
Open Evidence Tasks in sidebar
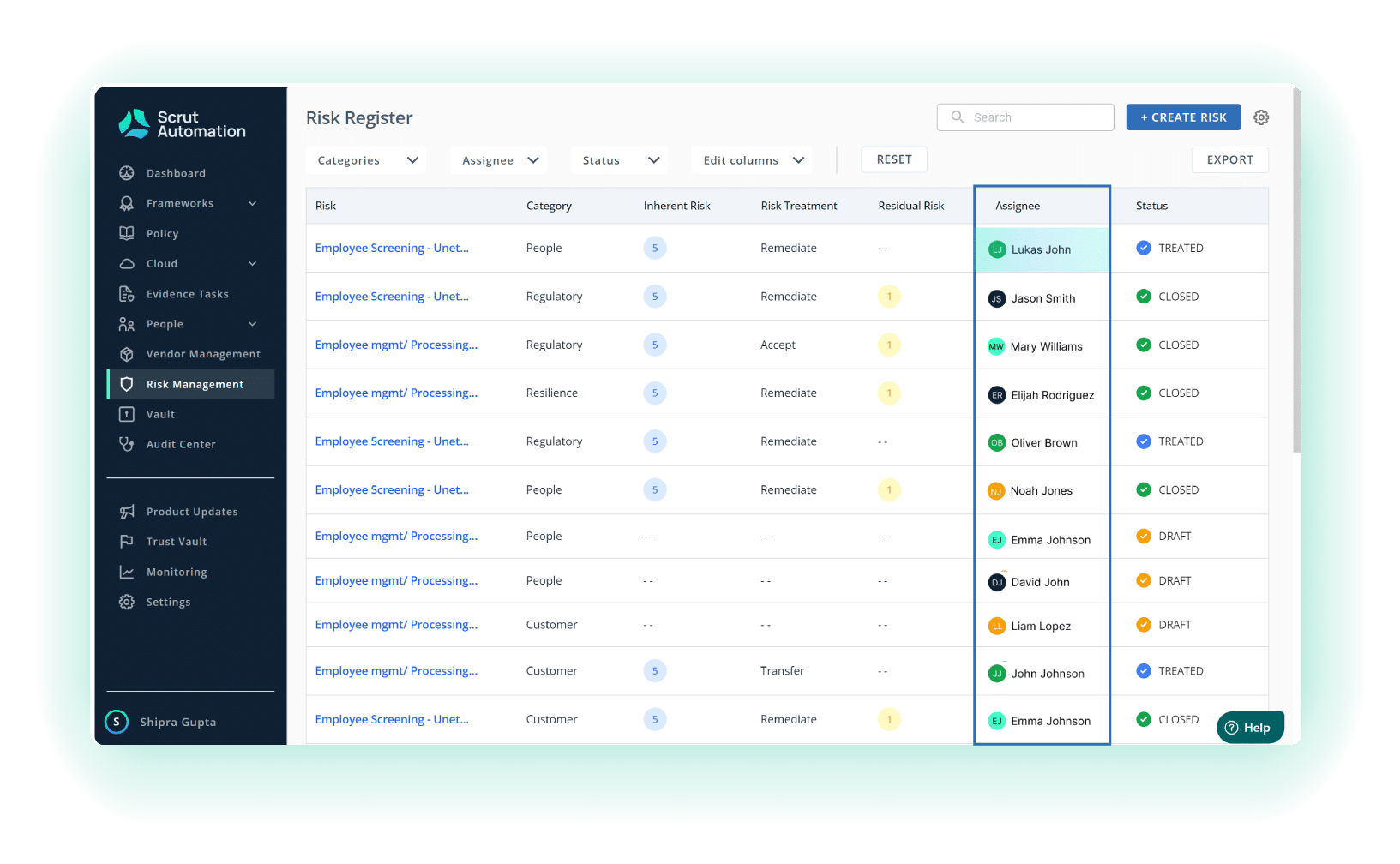pos(187,294)
